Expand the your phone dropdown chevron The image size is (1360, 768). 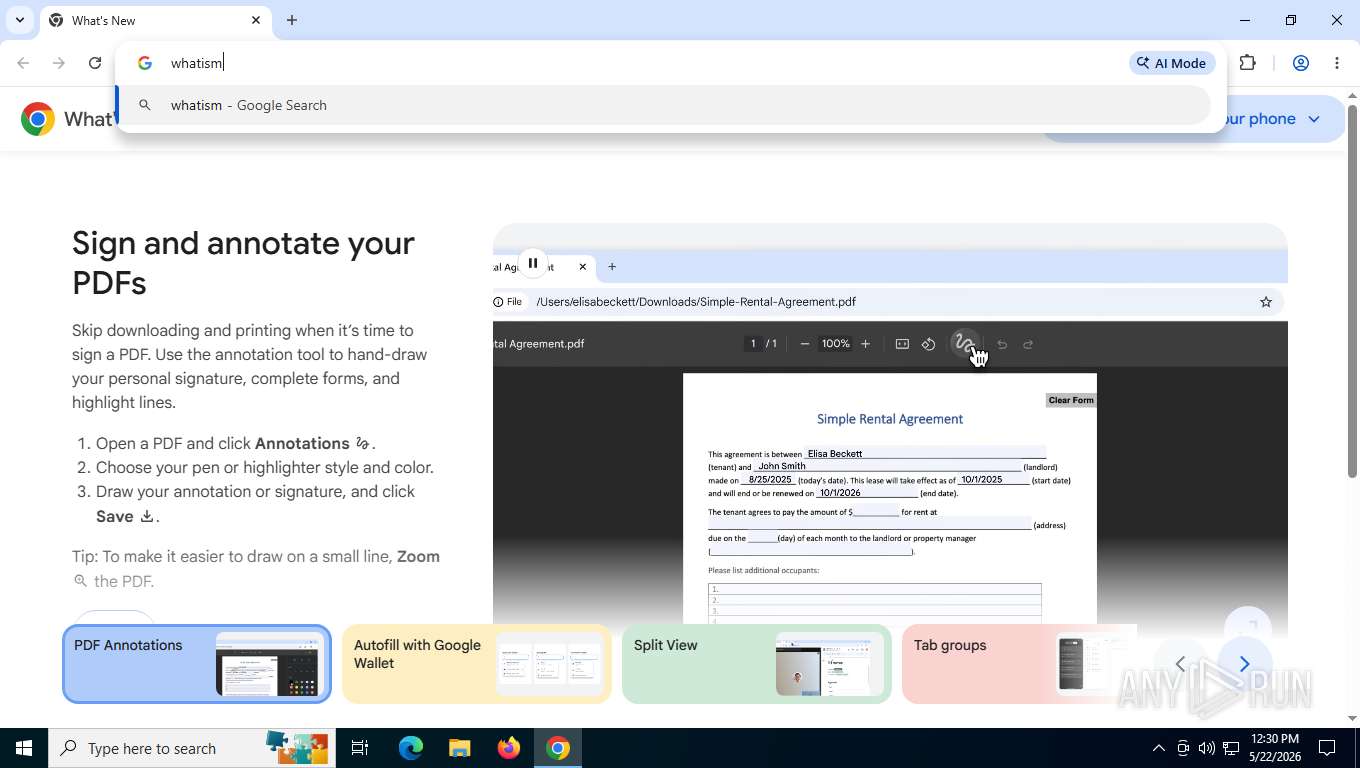[1314, 119]
